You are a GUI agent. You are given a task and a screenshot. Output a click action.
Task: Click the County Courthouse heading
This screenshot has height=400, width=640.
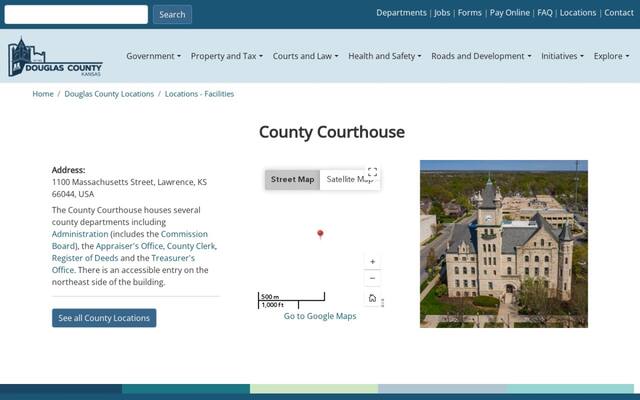tap(332, 132)
